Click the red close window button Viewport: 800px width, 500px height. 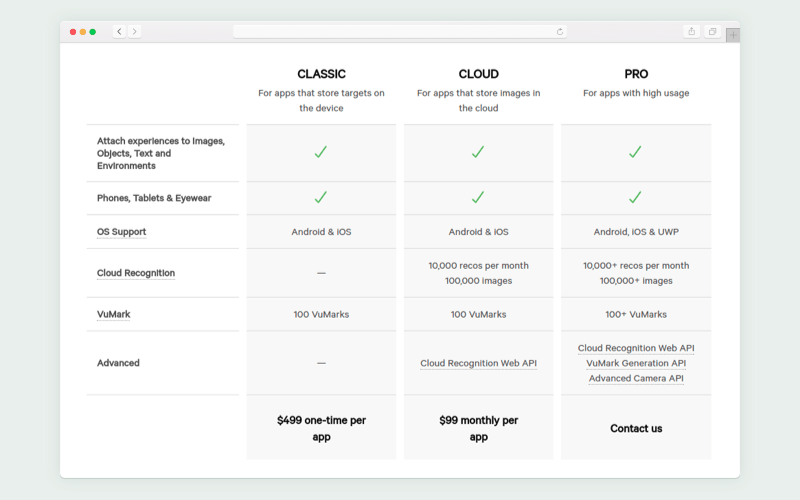coord(73,32)
